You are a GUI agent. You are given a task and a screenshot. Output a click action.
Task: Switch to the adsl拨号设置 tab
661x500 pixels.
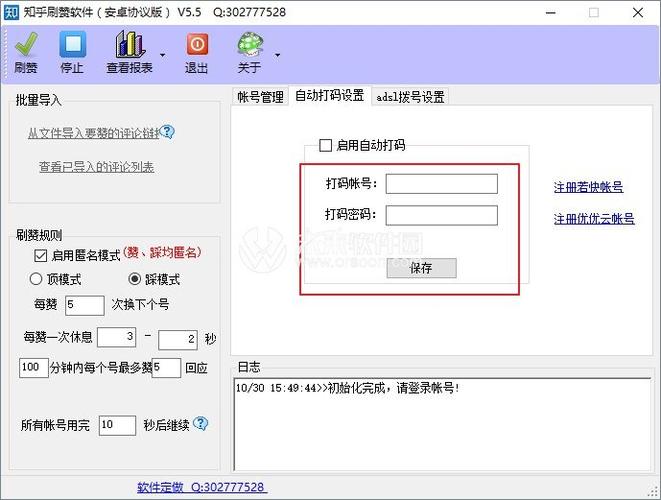coord(410,97)
